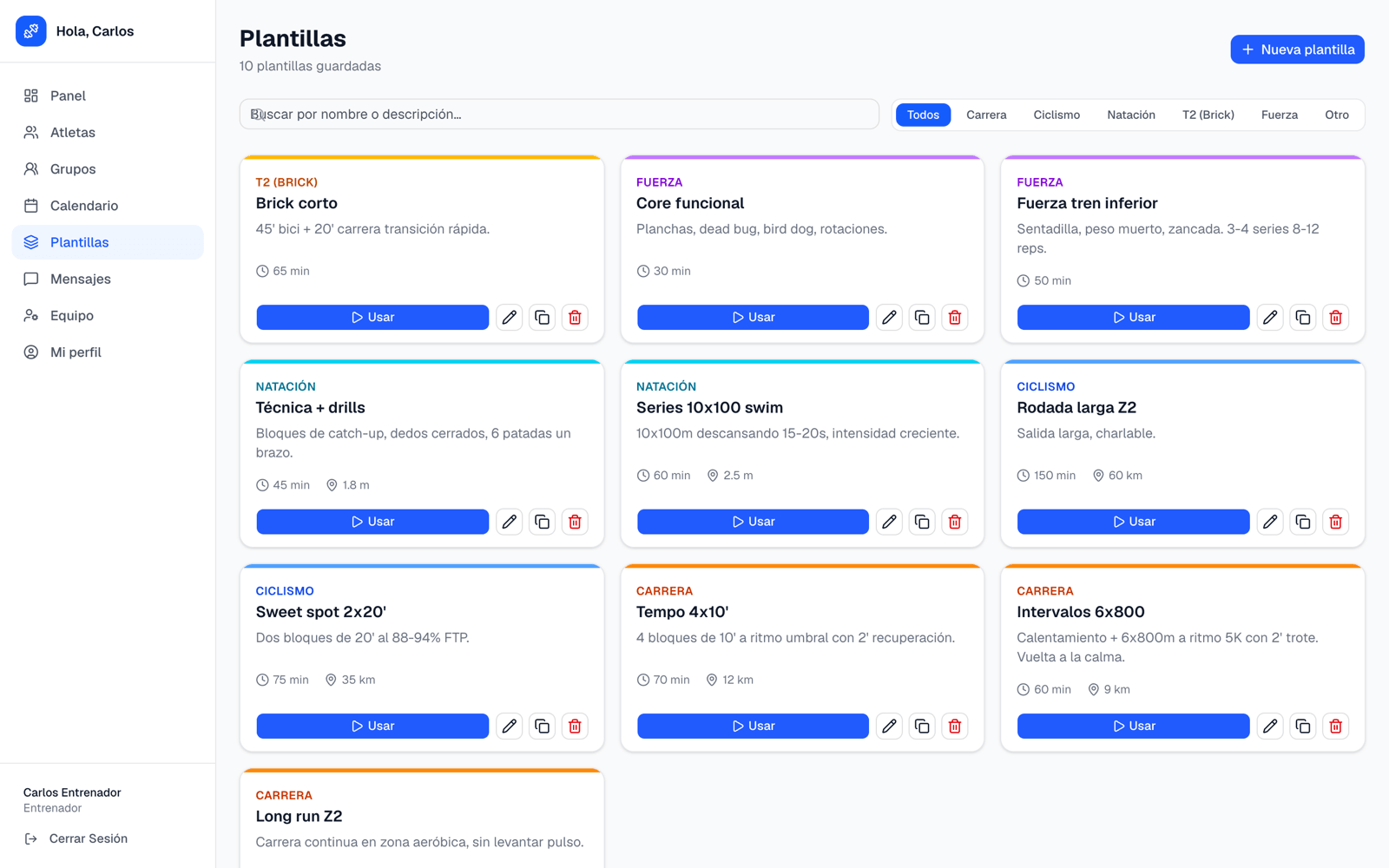Duplicate the Rodada larga Z2 template

tap(1303, 522)
